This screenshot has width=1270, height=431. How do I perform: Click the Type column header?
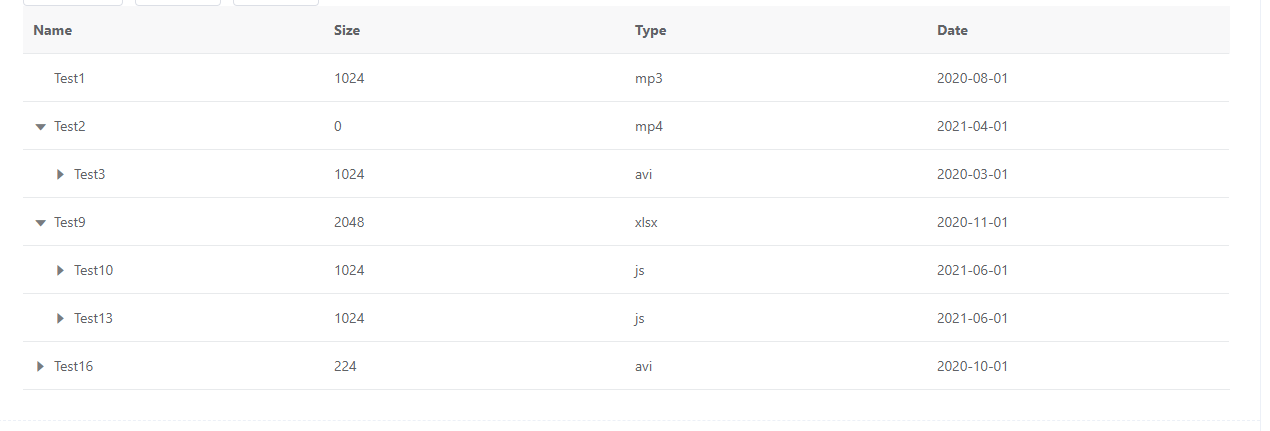coord(650,31)
